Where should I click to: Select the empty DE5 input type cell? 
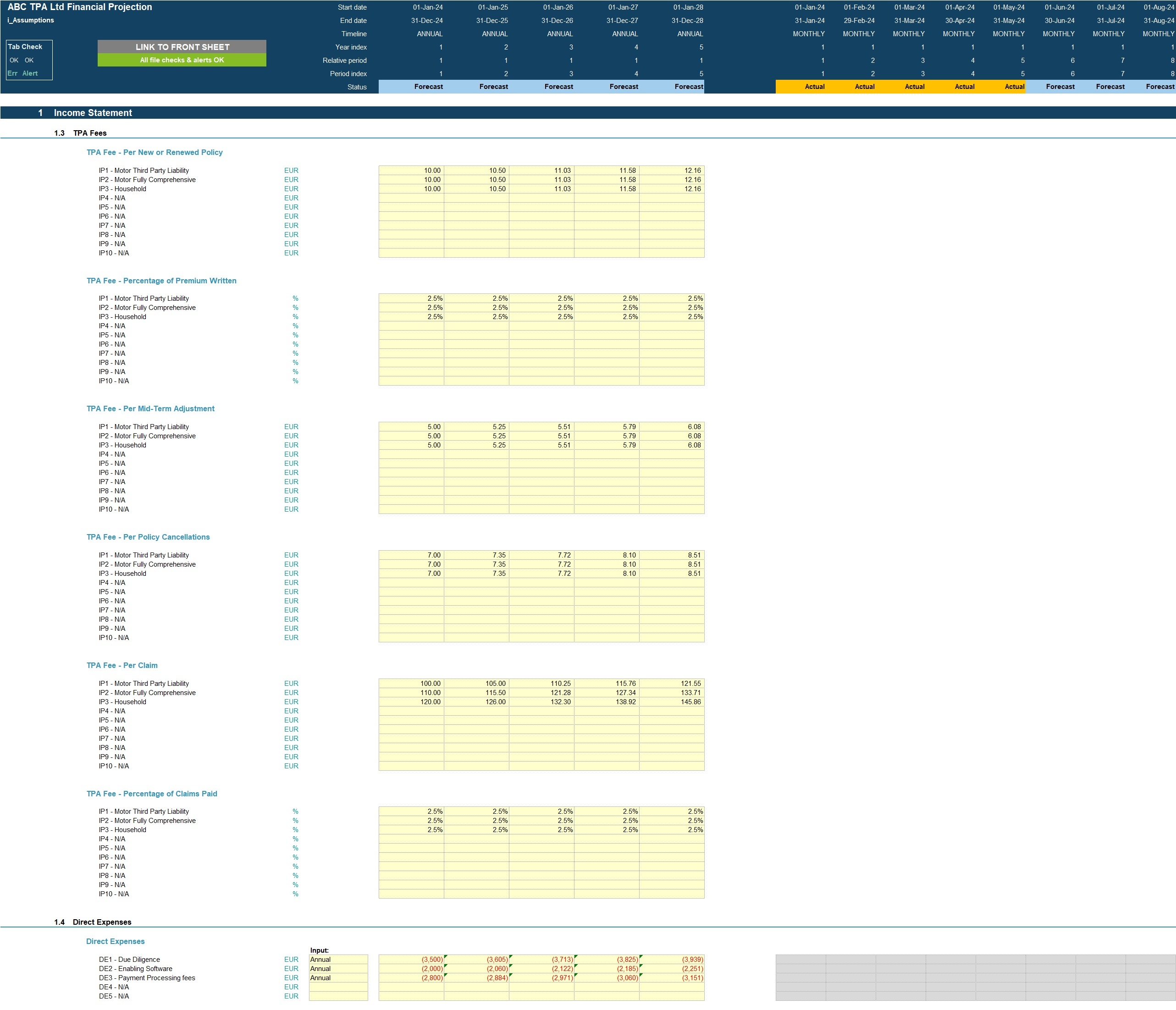338,996
